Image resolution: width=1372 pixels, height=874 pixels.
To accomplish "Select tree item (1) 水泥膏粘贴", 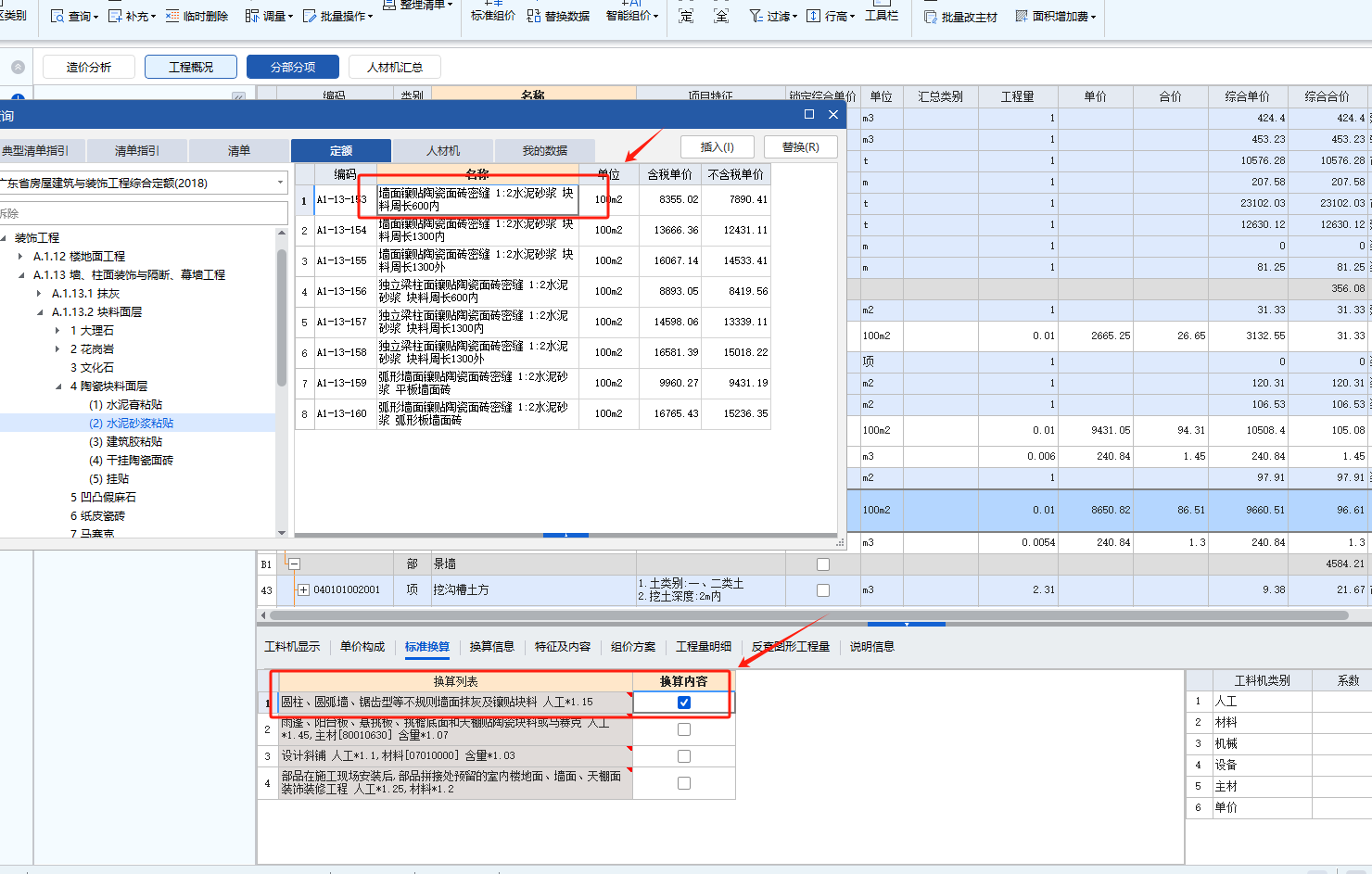I will [x=125, y=405].
